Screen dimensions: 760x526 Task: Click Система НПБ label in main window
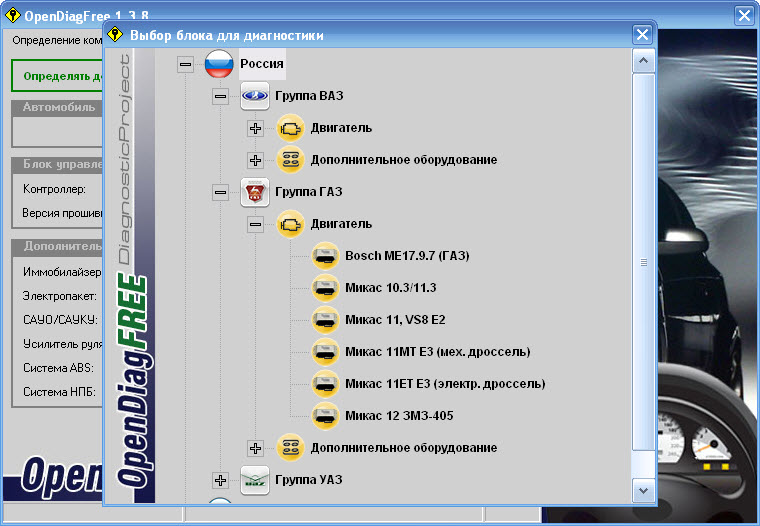point(59,392)
